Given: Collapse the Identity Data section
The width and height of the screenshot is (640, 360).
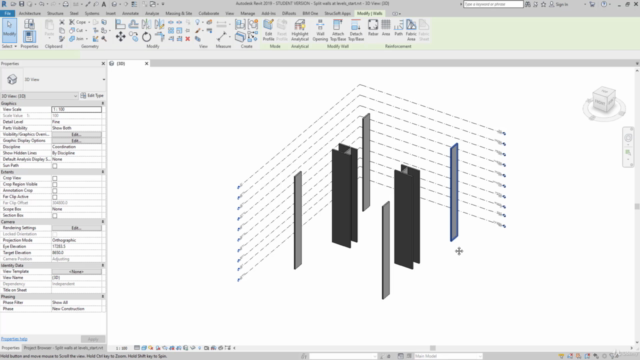Looking at the screenshot, I should pyautogui.click(x=103, y=266).
